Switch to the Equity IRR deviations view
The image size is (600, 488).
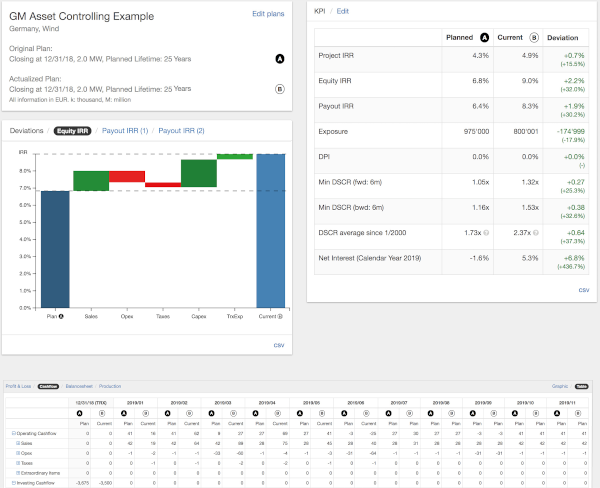pos(71,131)
